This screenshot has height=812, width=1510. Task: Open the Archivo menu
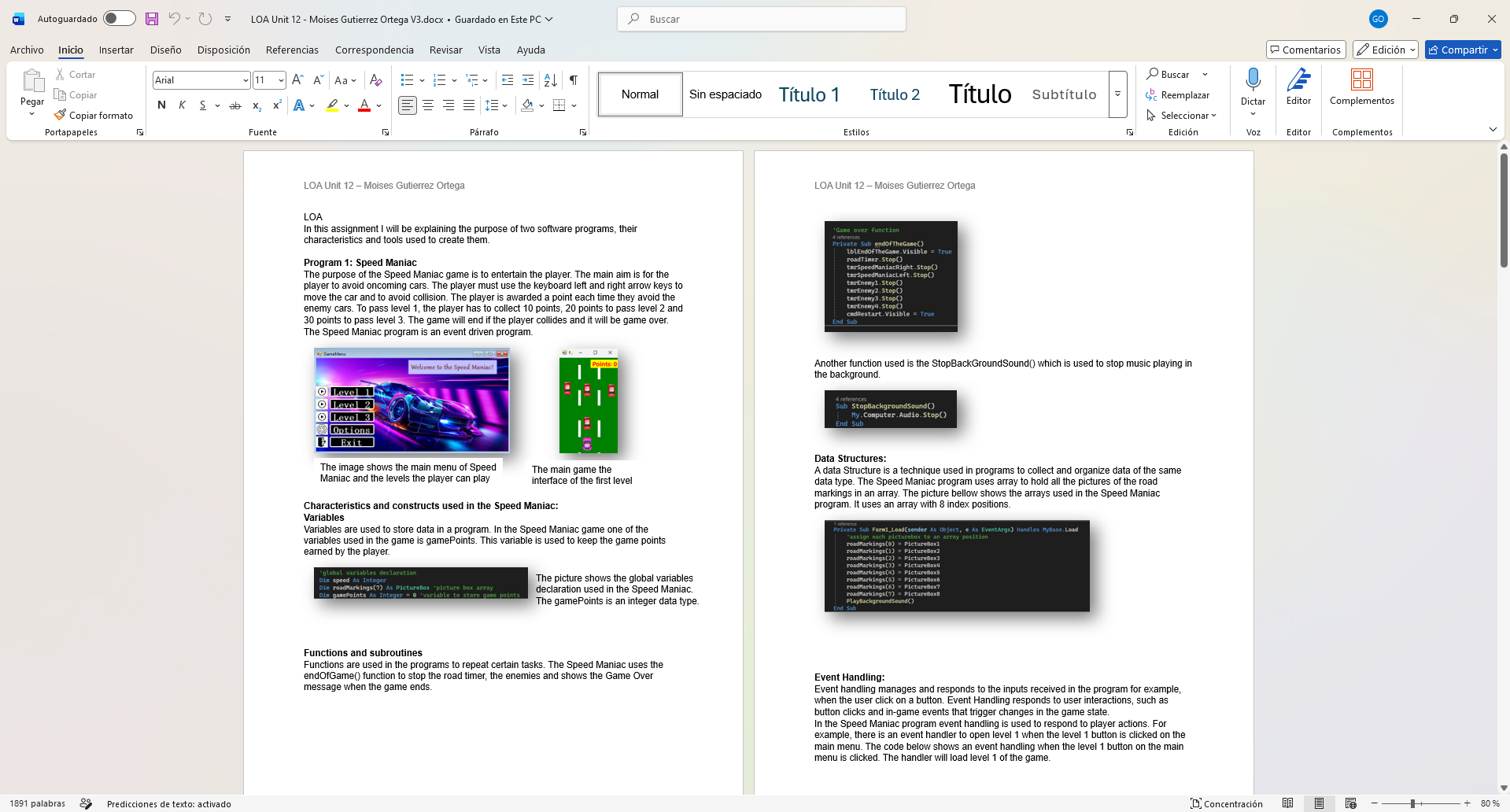click(27, 50)
